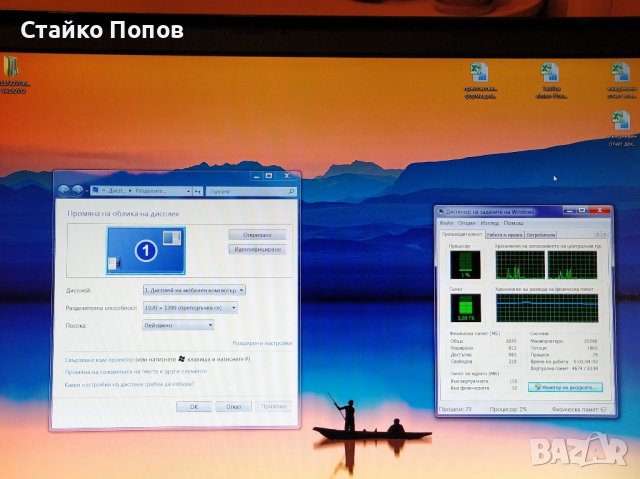Minimize the display settings window
This screenshot has height=479, width=640.
click(x=256, y=176)
